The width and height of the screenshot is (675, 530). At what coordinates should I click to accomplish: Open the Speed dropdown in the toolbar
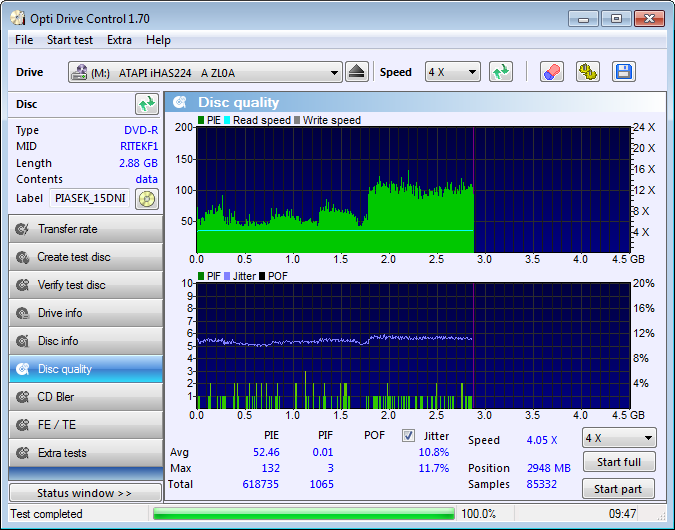tap(452, 72)
